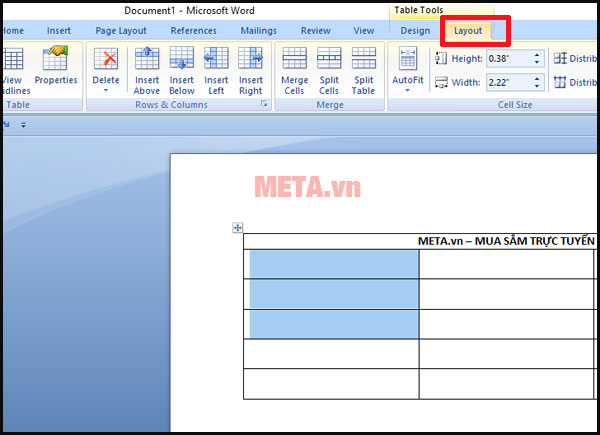The width and height of the screenshot is (600, 435).
Task: Click the Insert Above icon
Action: (147, 70)
